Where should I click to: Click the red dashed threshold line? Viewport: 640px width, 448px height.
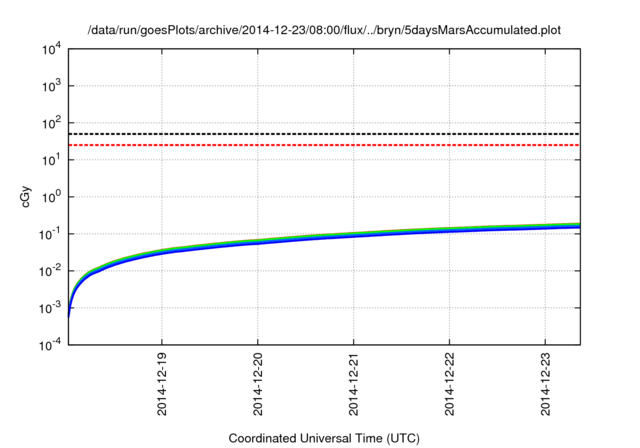(x=324, y=145)
